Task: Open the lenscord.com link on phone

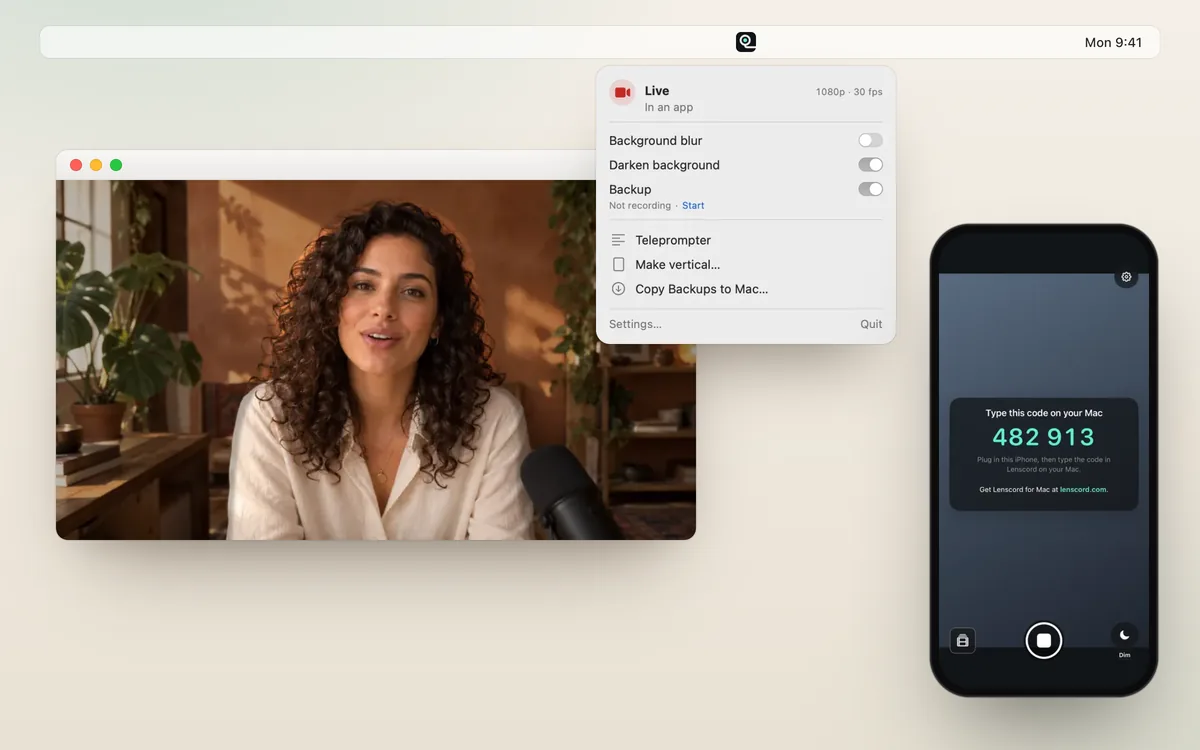Action: [x=1083, y=490]
